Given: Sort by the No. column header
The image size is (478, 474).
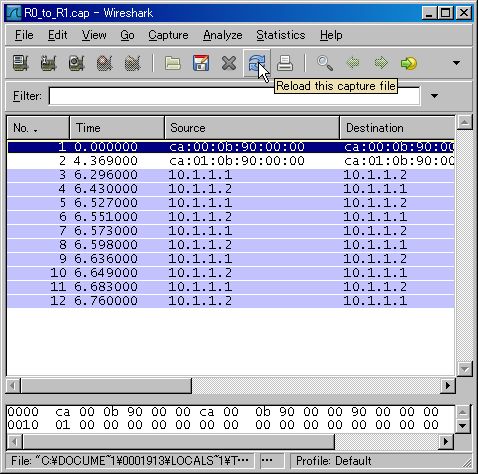Looking at the screenshot, I should click(x=38, y=128).
